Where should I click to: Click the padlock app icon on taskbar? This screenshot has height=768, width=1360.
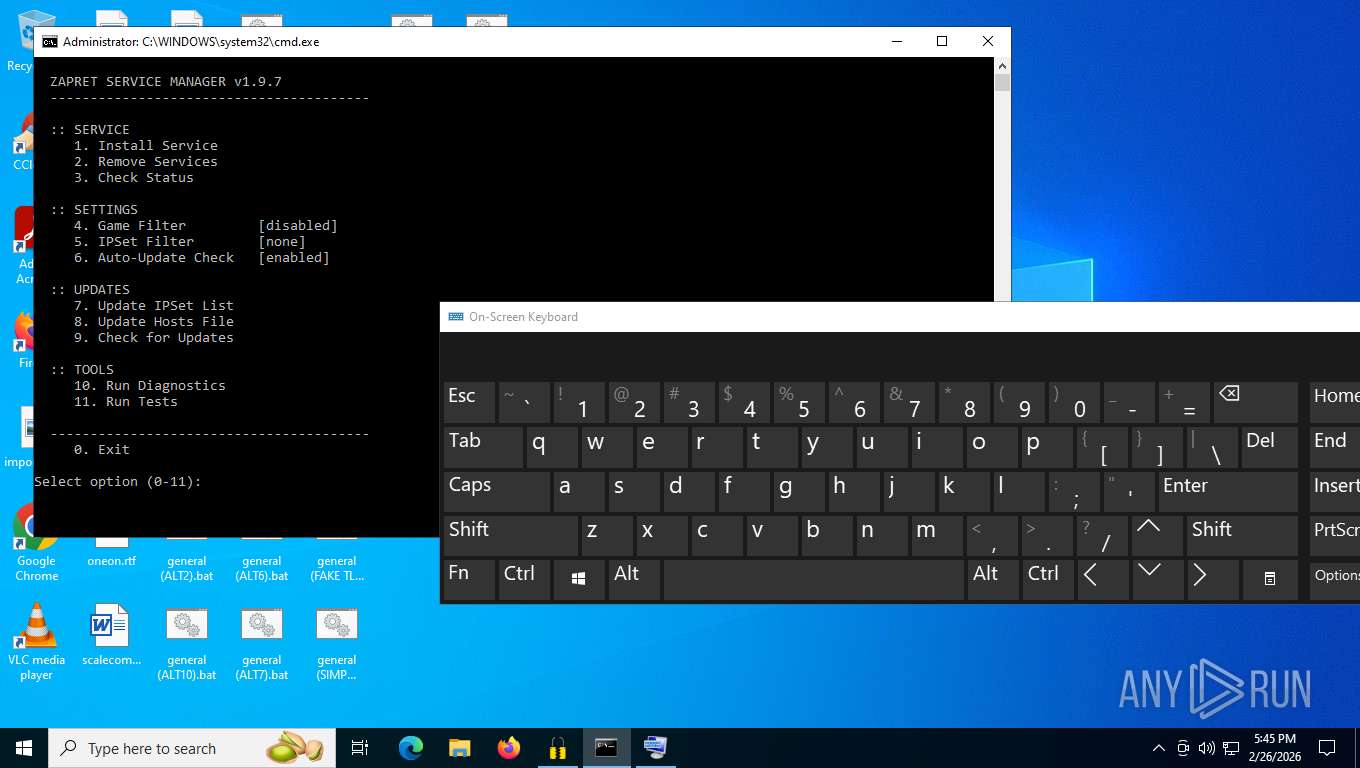click(x=557, y=748)
